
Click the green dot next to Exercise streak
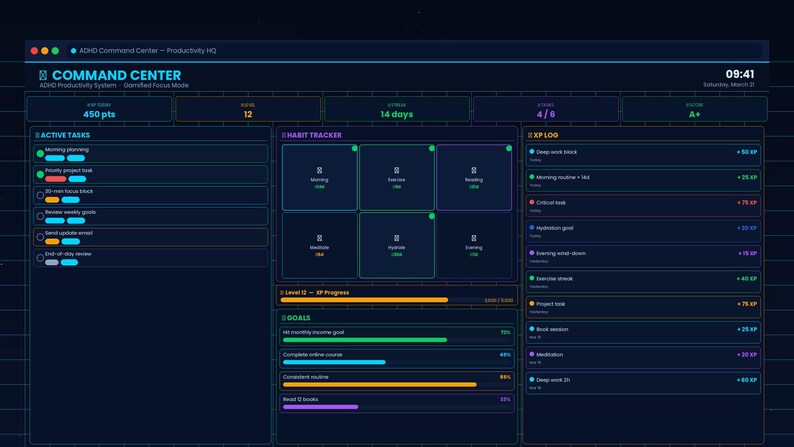(x=532, y=278)
